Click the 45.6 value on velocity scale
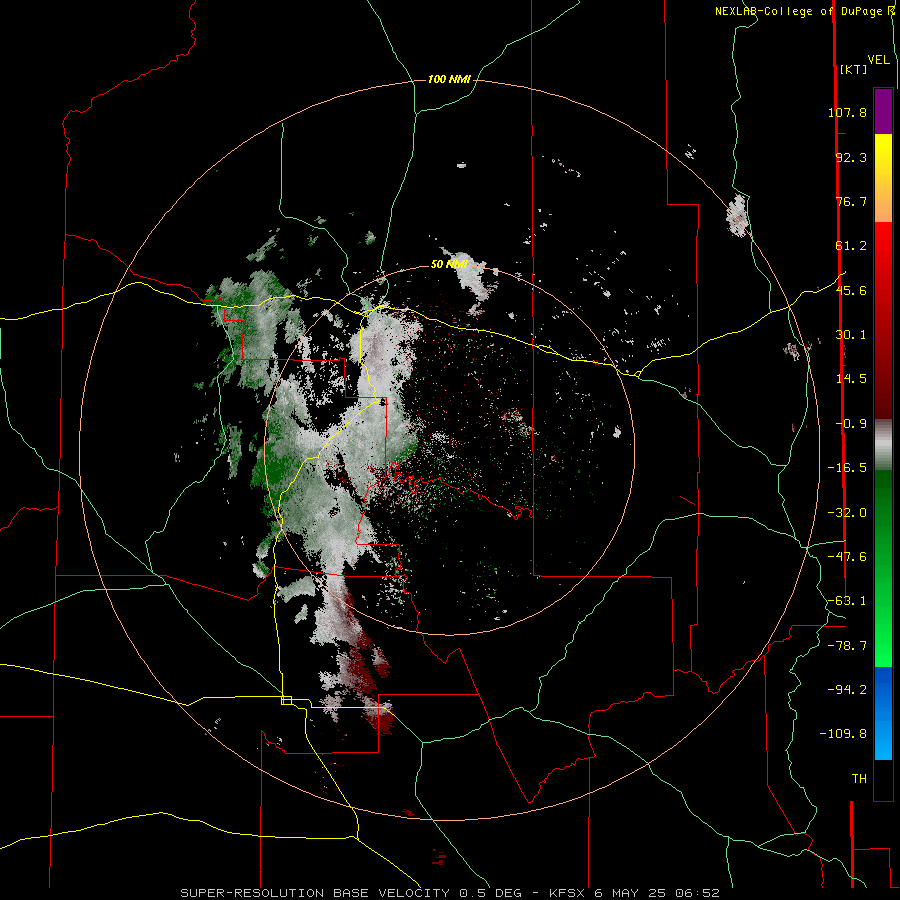The image size is (900, 900). pos(851,290)
